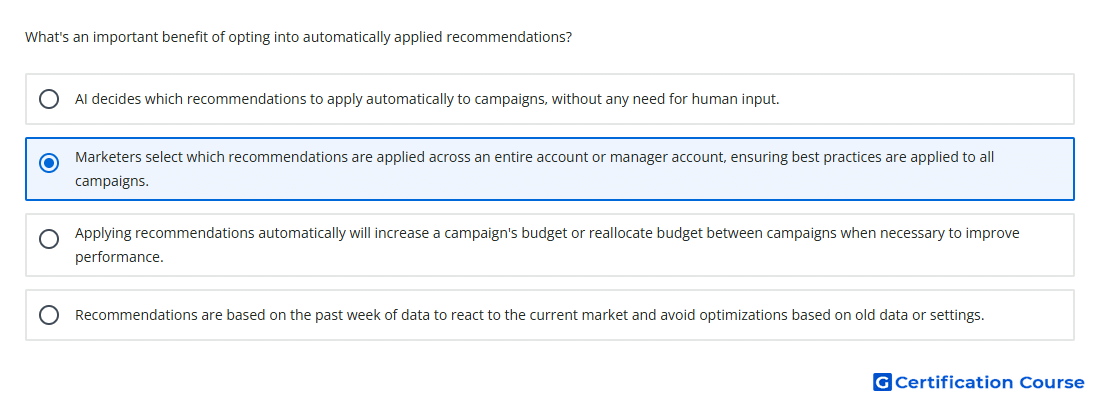Click the answer text about past week of data

[530, 315]
